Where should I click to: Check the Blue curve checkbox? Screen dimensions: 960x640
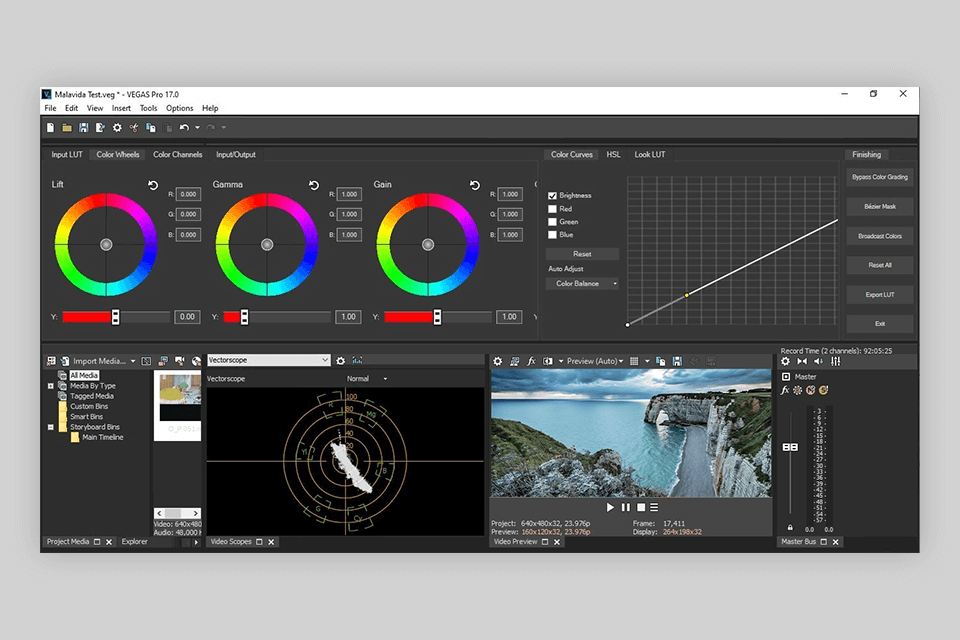[x=552, y=235]
